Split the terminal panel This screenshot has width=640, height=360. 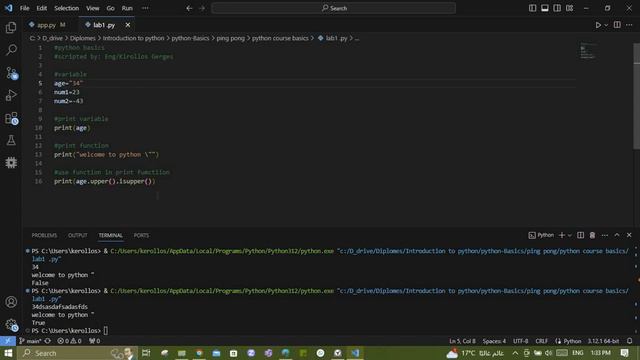(x=580, y=235)
